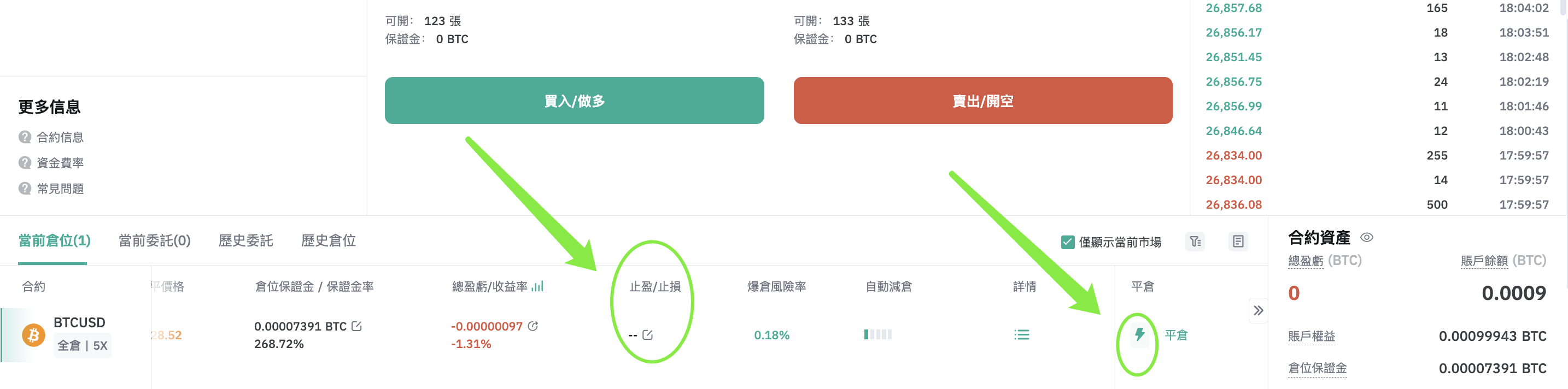
Task: Open the 歷史委託 tab
Action: click(246, 241)
